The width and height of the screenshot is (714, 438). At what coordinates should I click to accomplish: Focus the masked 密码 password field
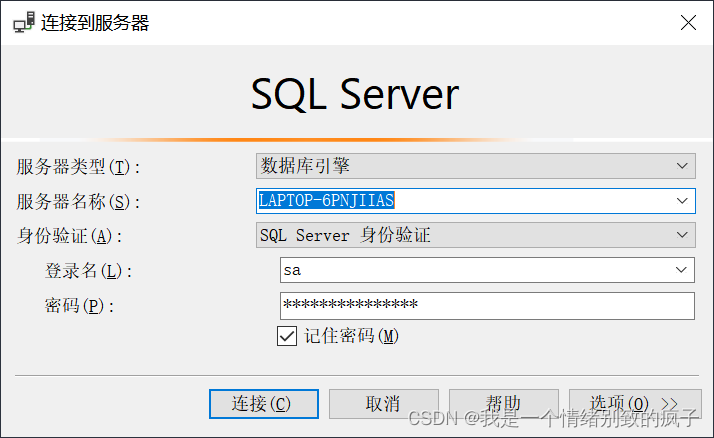point(486,305)
